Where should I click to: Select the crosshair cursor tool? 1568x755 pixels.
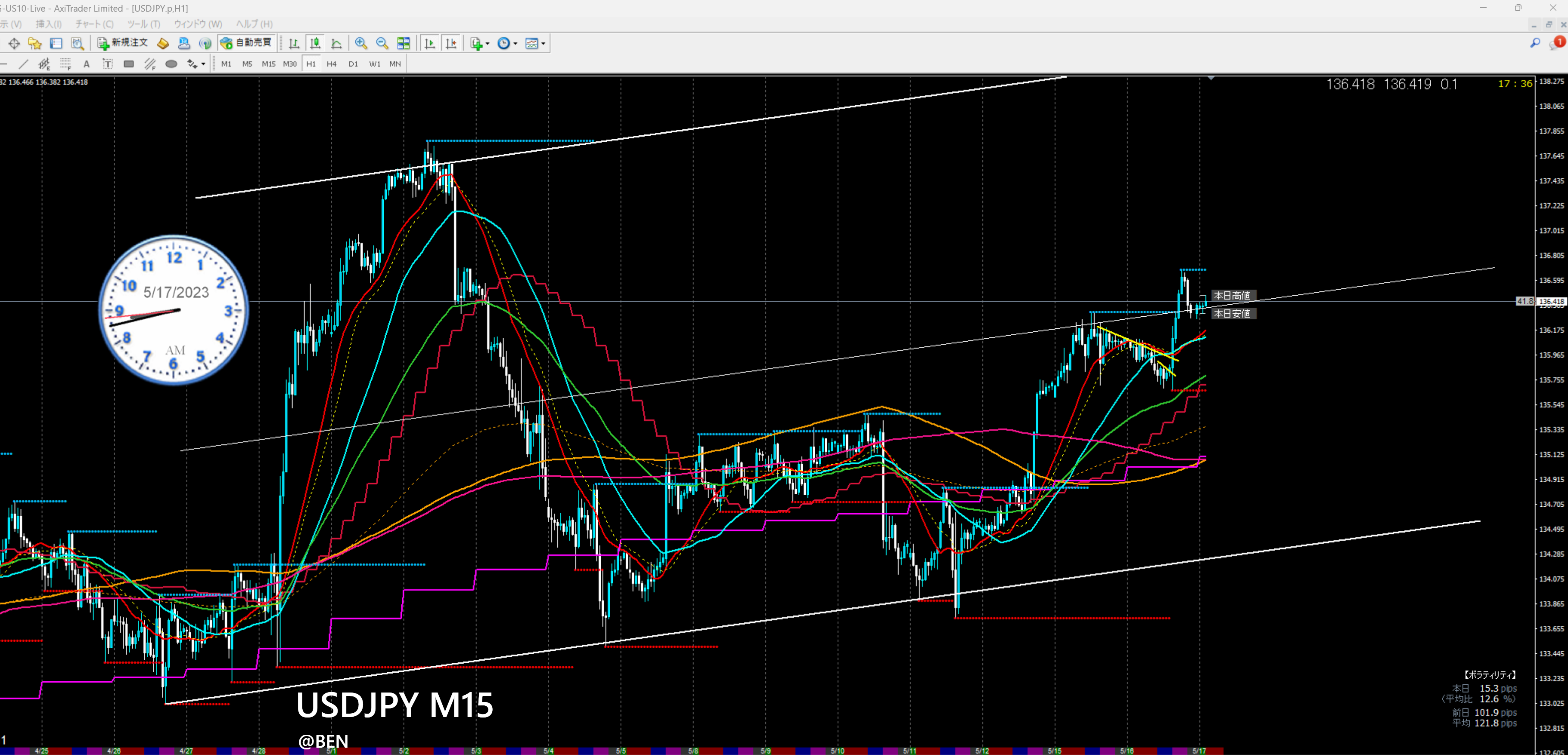pos(14,43)
